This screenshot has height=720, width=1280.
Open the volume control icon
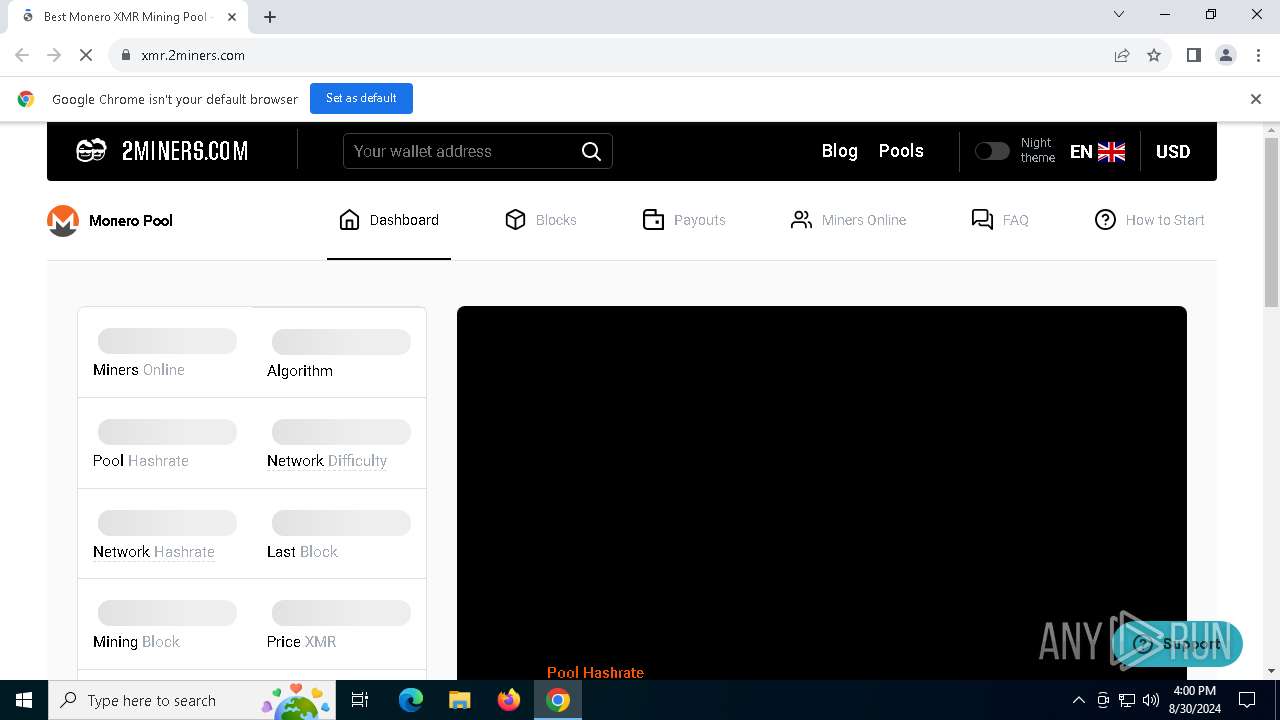pyautogui.click(x=1151, y=700)
